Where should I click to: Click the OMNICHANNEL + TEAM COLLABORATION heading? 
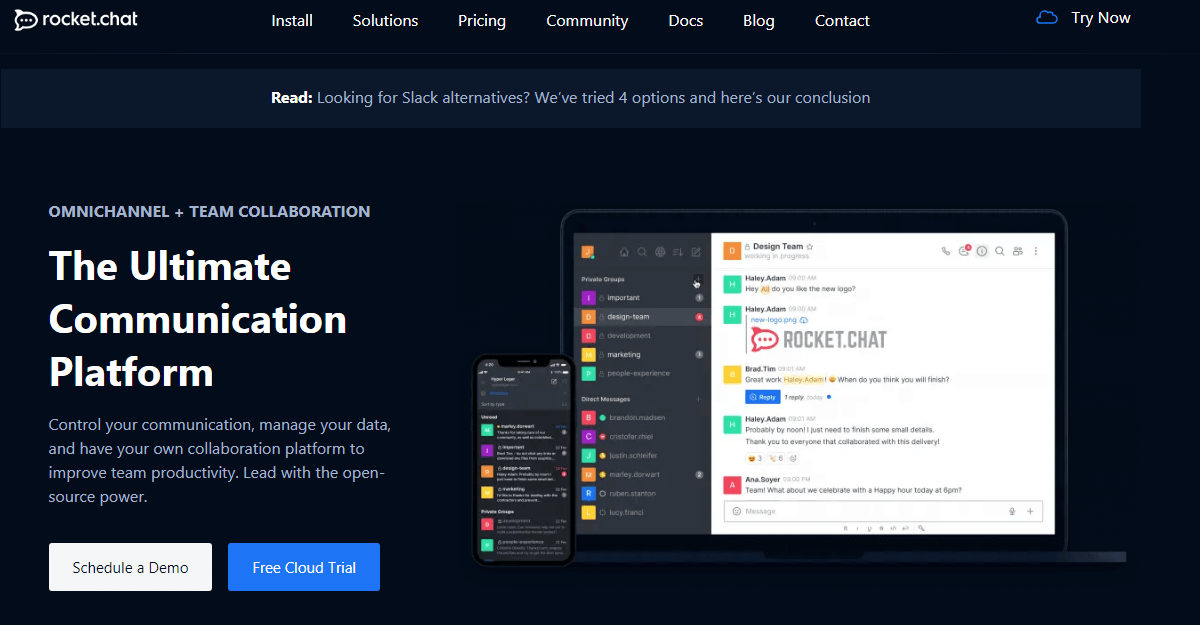[209, 212]
